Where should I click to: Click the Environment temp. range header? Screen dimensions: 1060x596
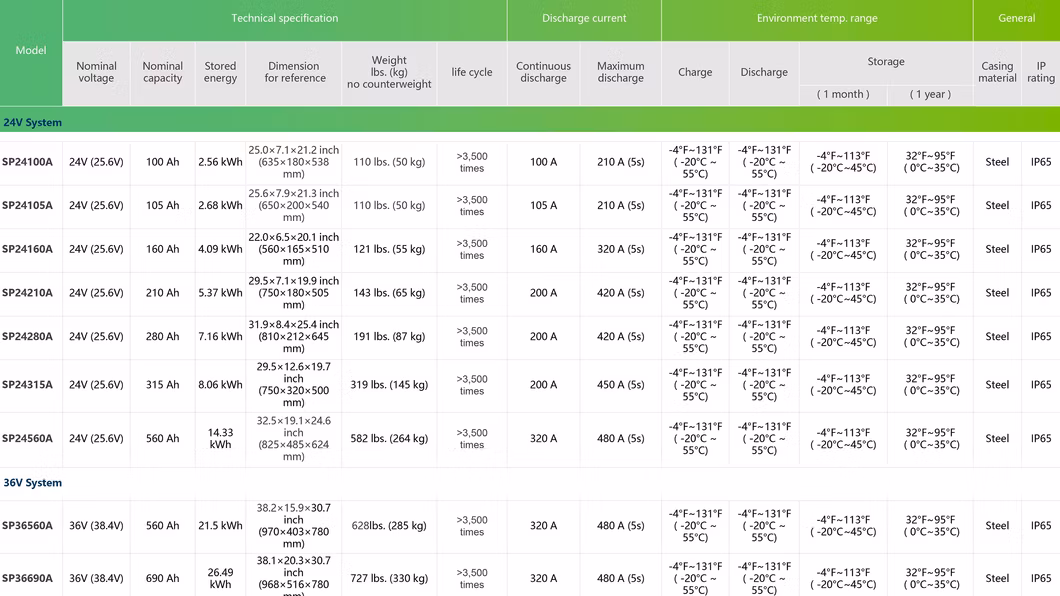[x=817, y=19]
